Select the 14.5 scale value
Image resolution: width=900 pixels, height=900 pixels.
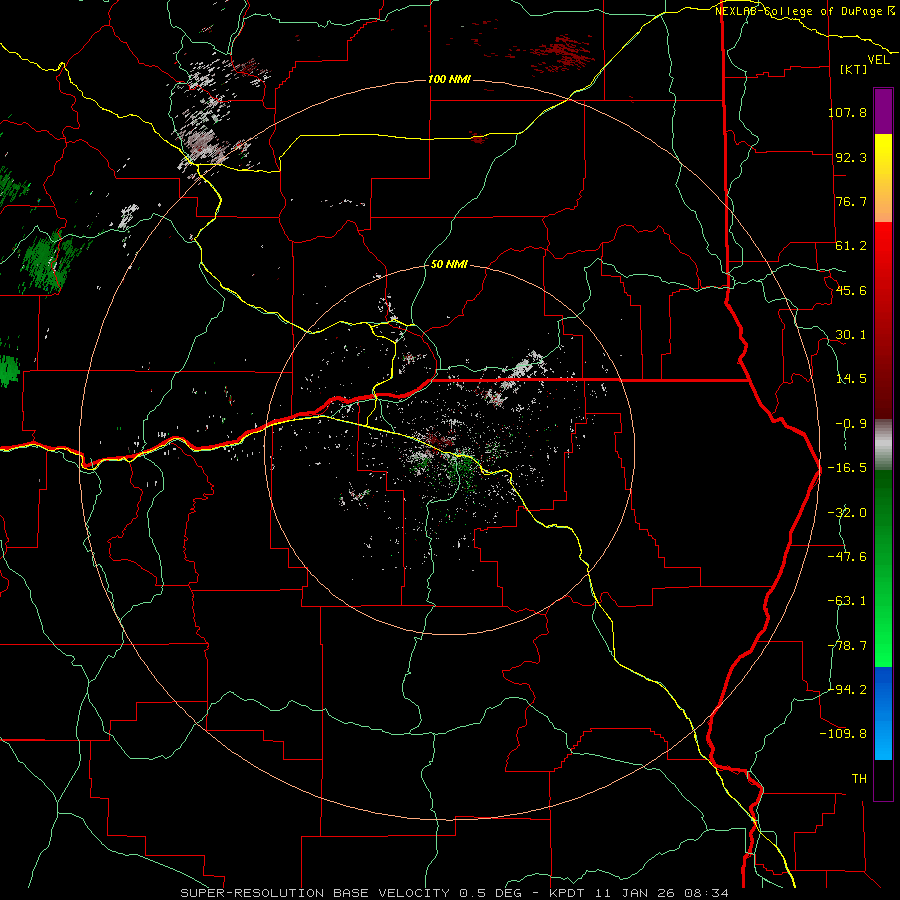(x=851, y=379)
